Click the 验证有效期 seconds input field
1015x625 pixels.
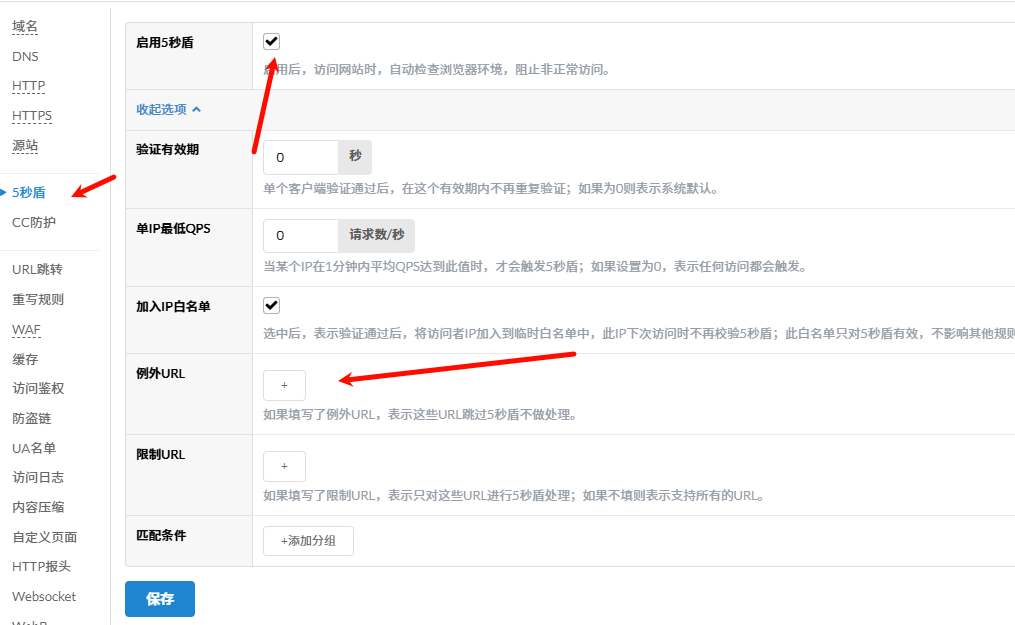click(300, 157)
